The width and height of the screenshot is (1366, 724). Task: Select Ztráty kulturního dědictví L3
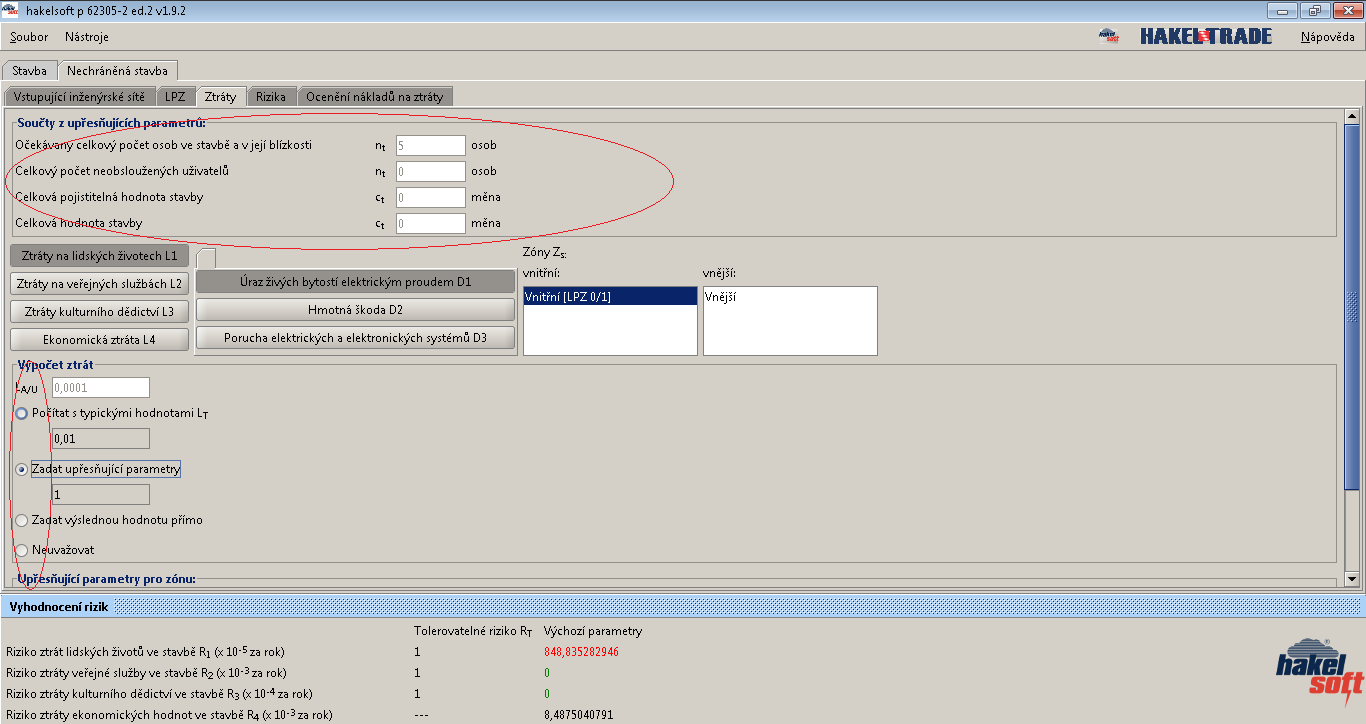pos(99,312)
